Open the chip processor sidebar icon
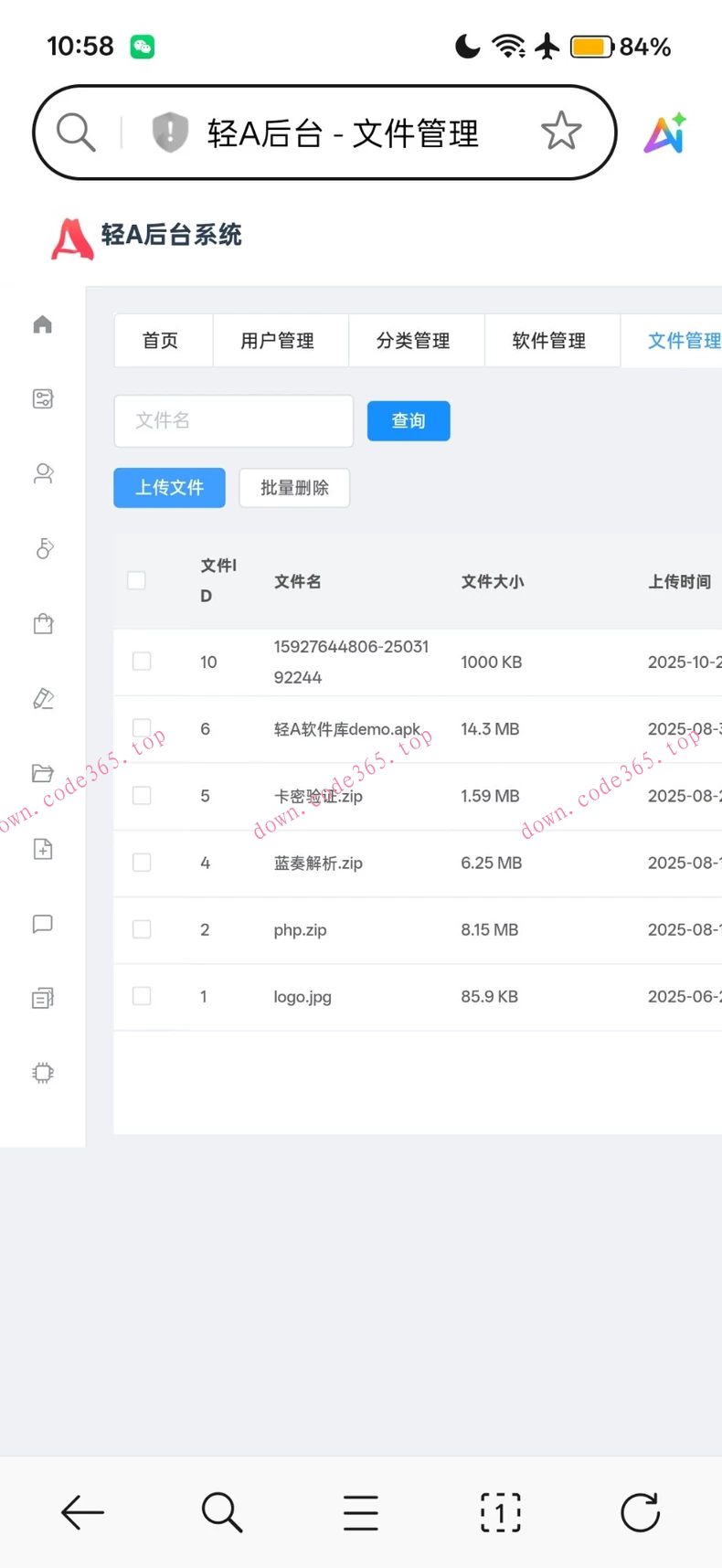The image size is (722, 1568). click(x=43, y=1073)
